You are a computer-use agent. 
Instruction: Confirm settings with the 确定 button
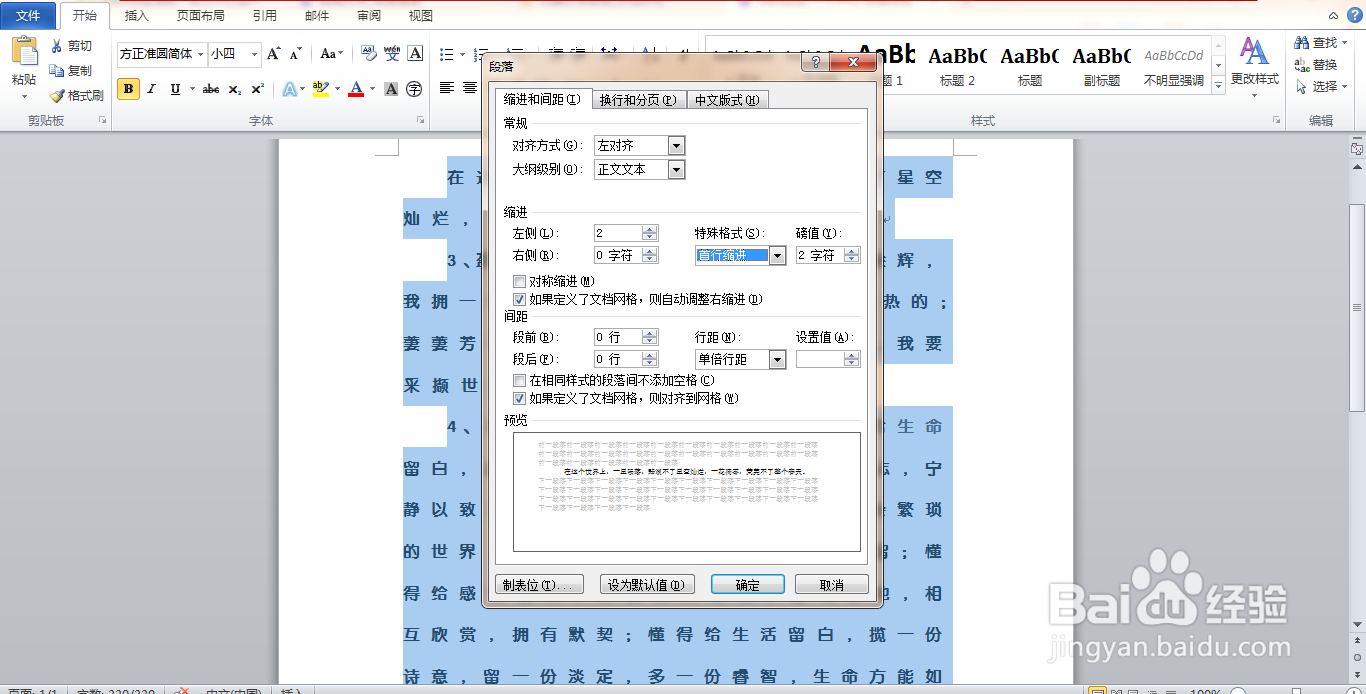click(747, 583)
